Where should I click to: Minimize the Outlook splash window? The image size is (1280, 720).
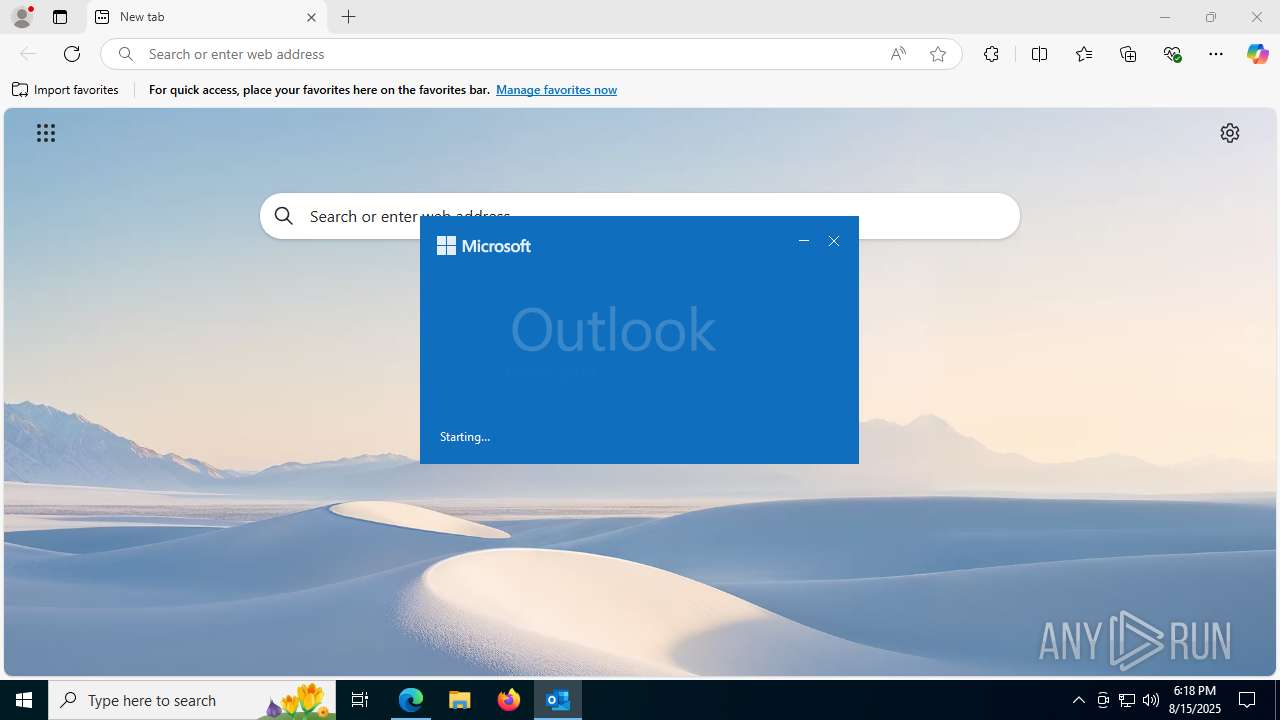804,241
